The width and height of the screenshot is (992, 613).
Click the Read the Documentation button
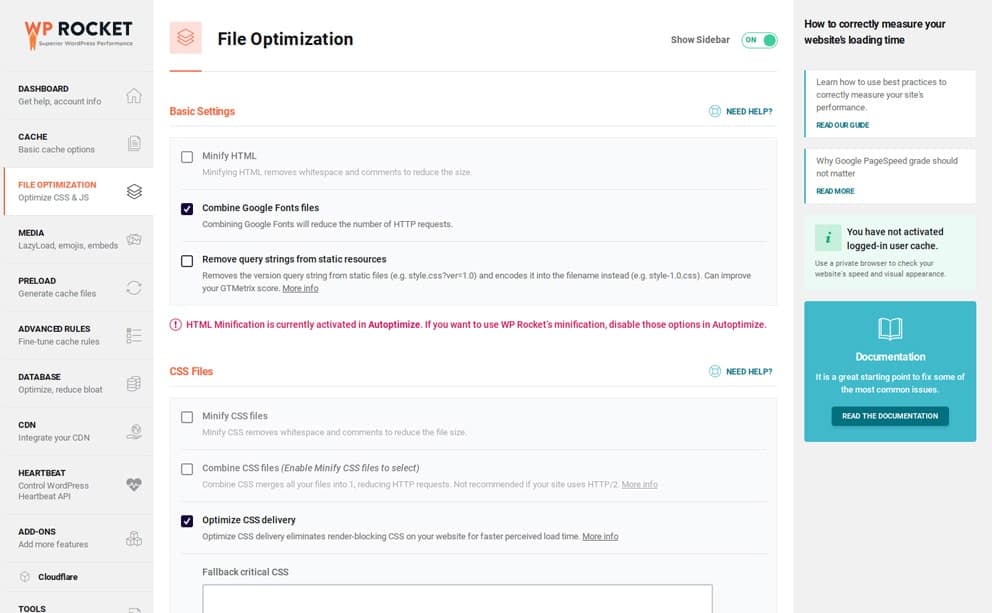pyautogui.click(x=890, y=416)
